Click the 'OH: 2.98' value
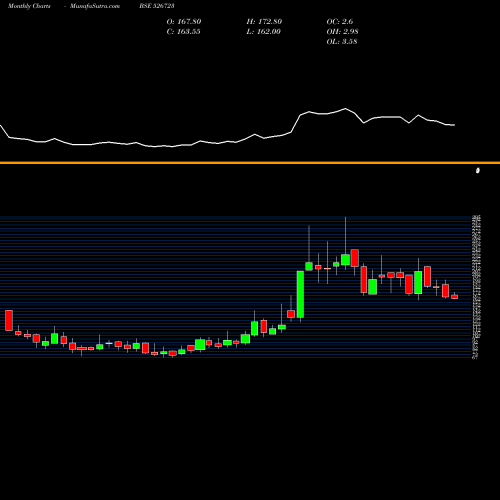Screen dimensions: 500x500 click(x=342, y=31)
